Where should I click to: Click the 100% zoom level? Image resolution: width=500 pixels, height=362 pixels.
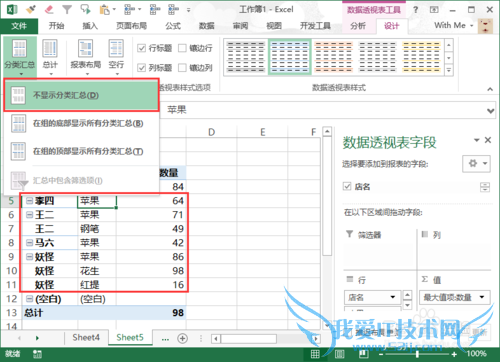[477, 354]
